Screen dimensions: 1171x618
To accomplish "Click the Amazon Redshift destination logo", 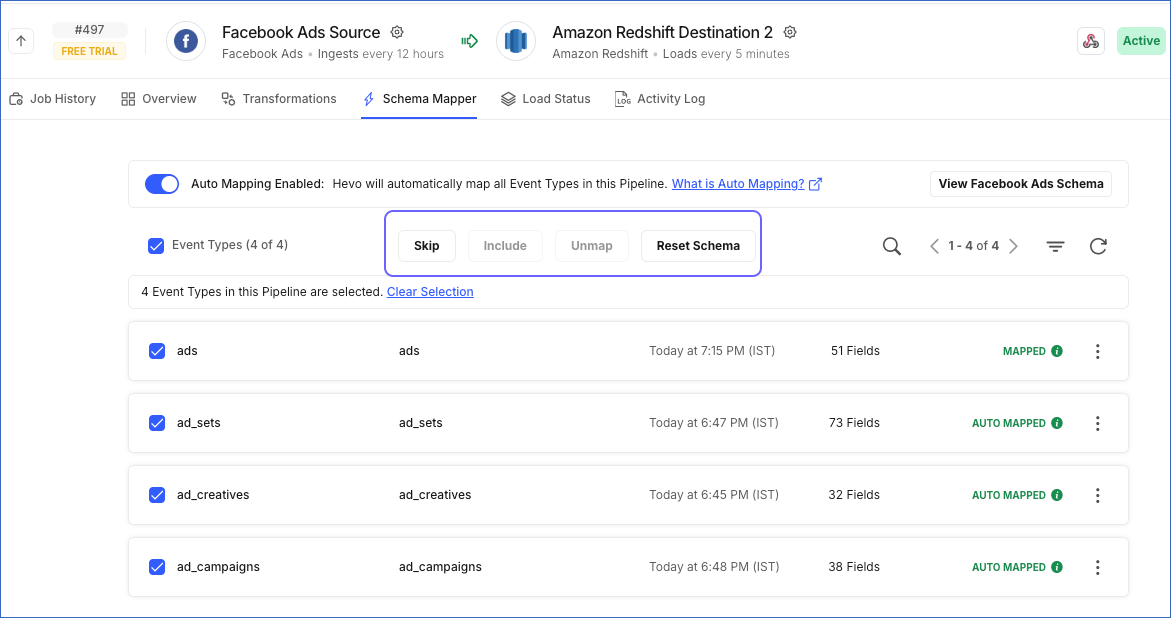I will tap(516, 41).
